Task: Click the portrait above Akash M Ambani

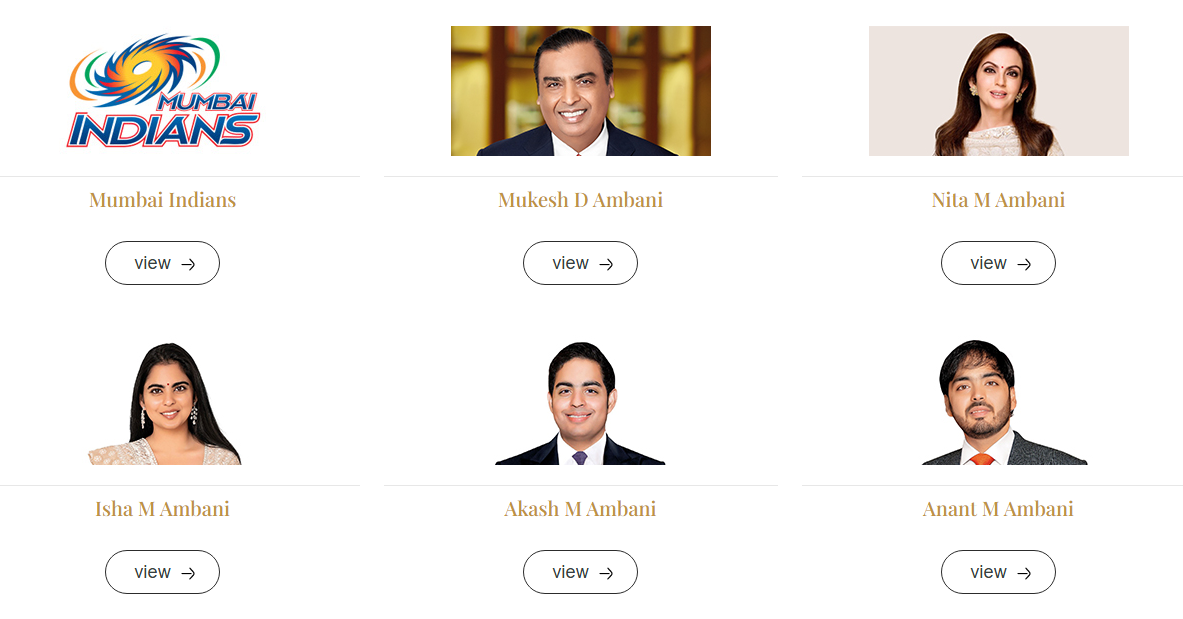Action: pyautogui.click(x=580, y=404)
